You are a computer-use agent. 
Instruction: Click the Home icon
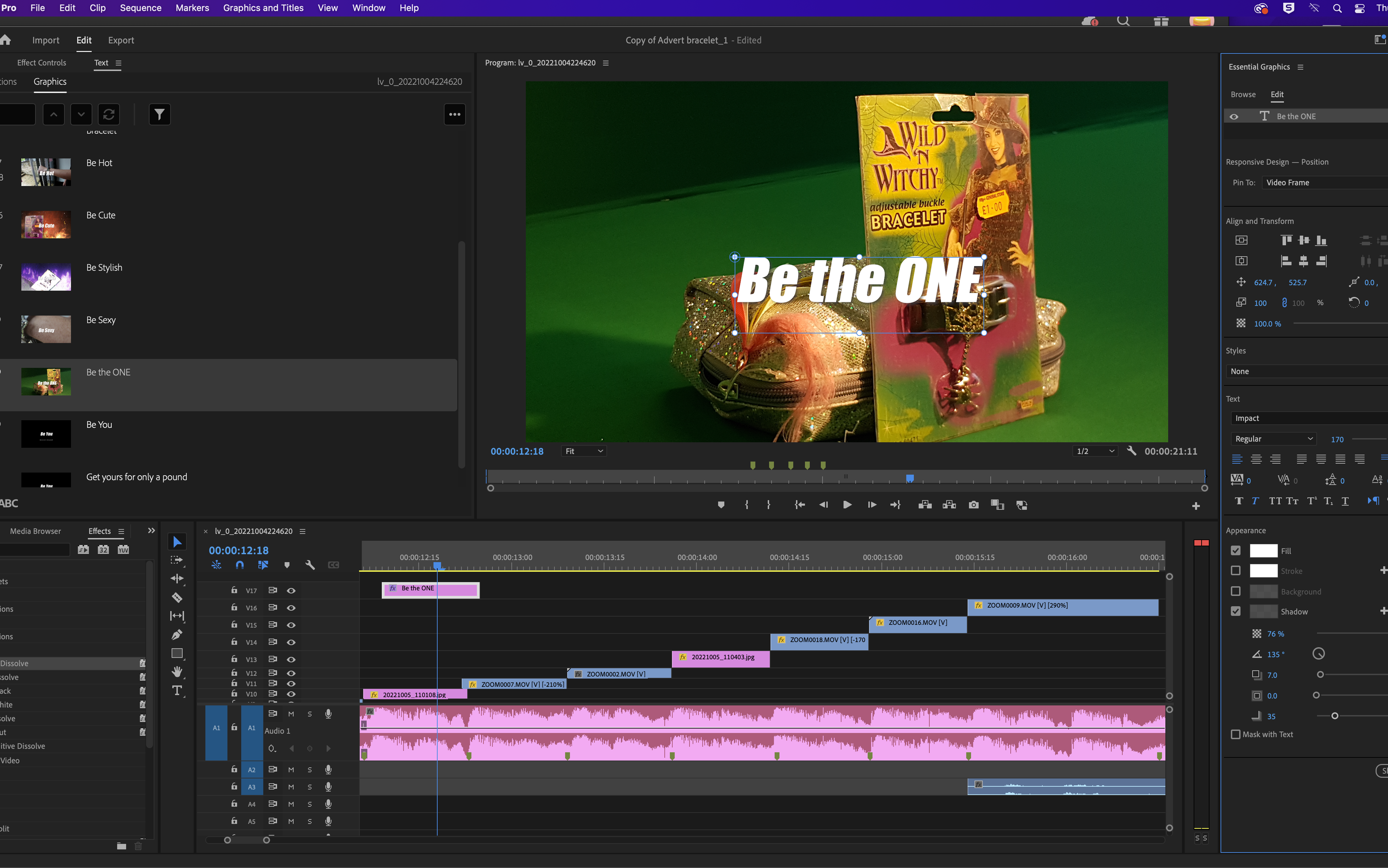click(x=6, y=40)
